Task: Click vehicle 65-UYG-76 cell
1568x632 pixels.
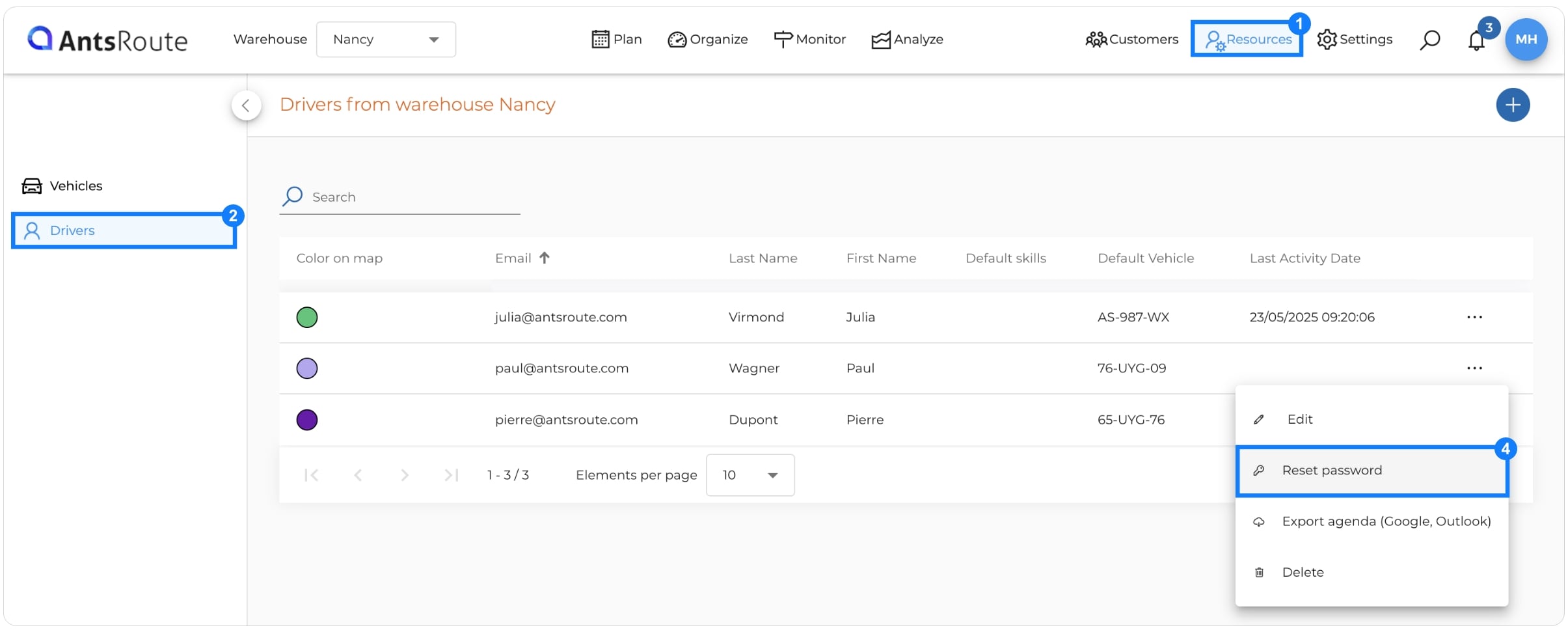Action: (1131, 420)
